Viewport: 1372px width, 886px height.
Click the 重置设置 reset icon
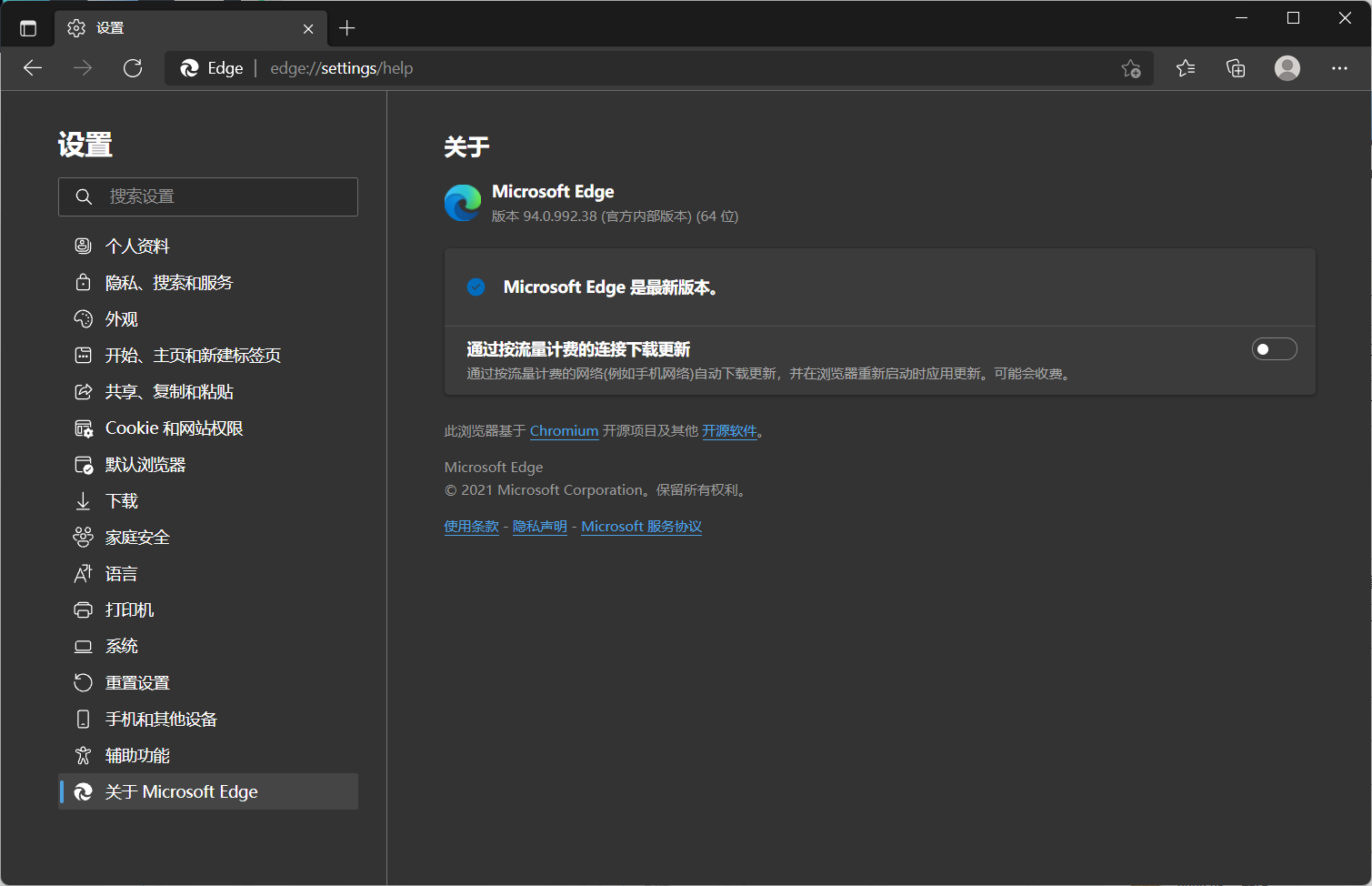click(83, 682)
